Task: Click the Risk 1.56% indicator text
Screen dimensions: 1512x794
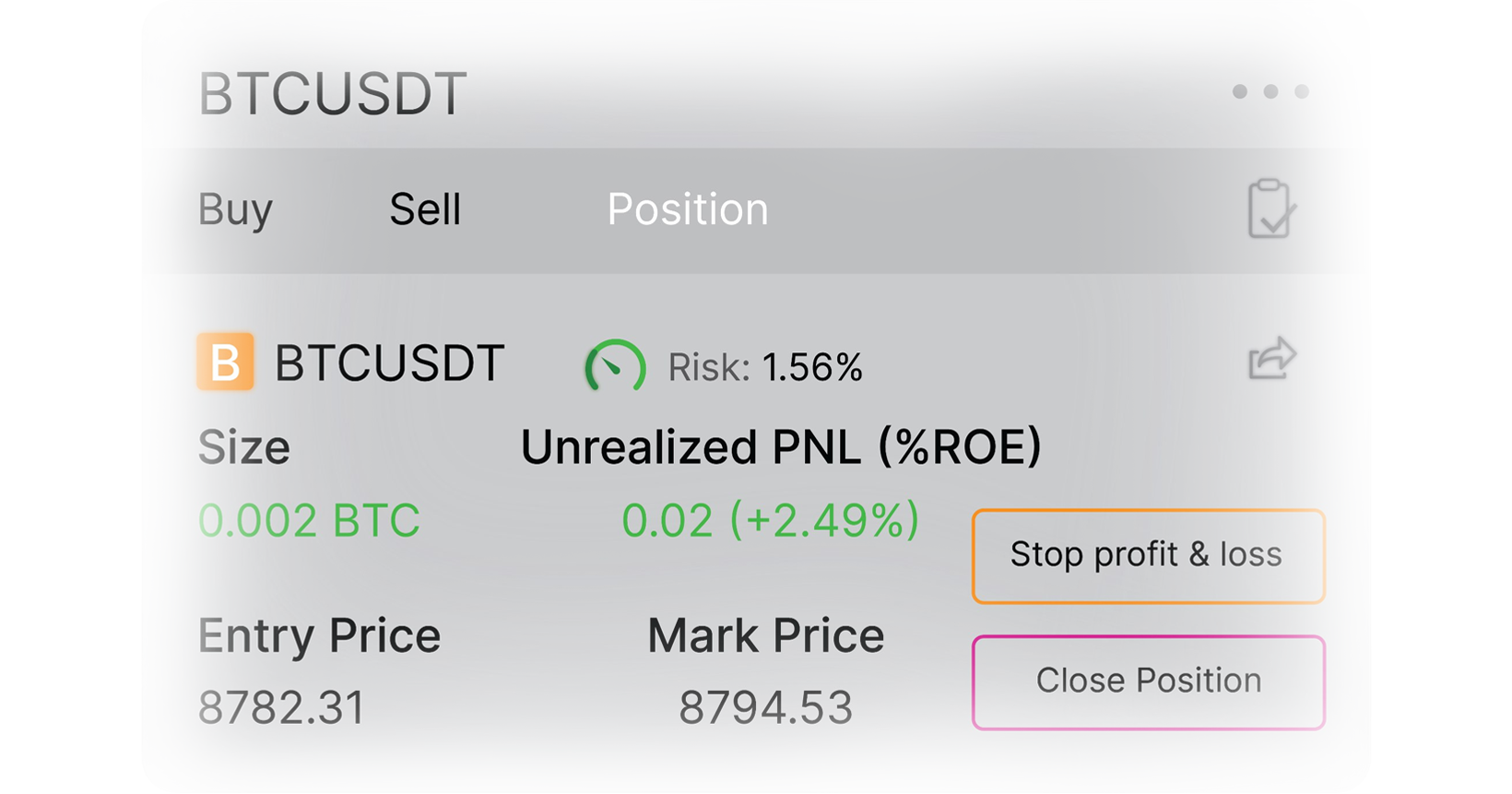Action: pos(765,367)
